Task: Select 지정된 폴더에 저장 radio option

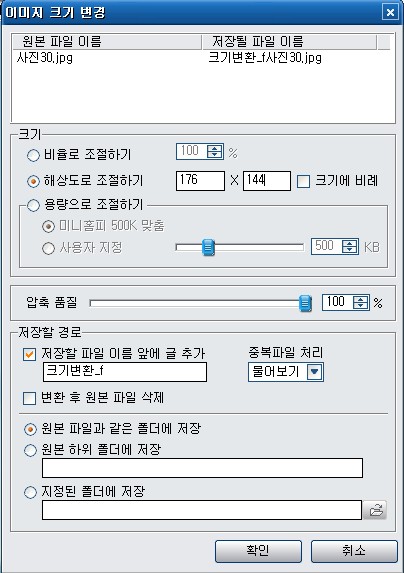Action: pos(30,492)
